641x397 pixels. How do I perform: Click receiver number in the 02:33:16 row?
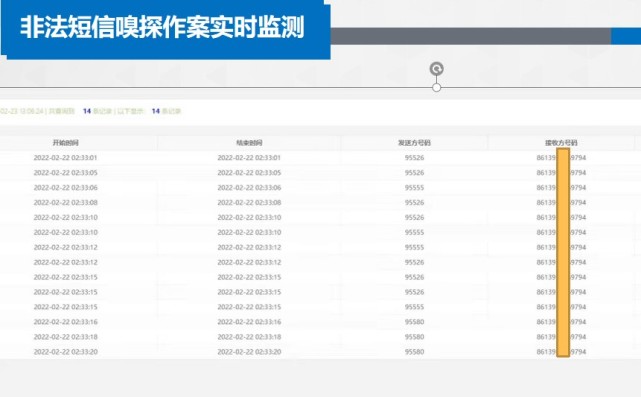561,322
